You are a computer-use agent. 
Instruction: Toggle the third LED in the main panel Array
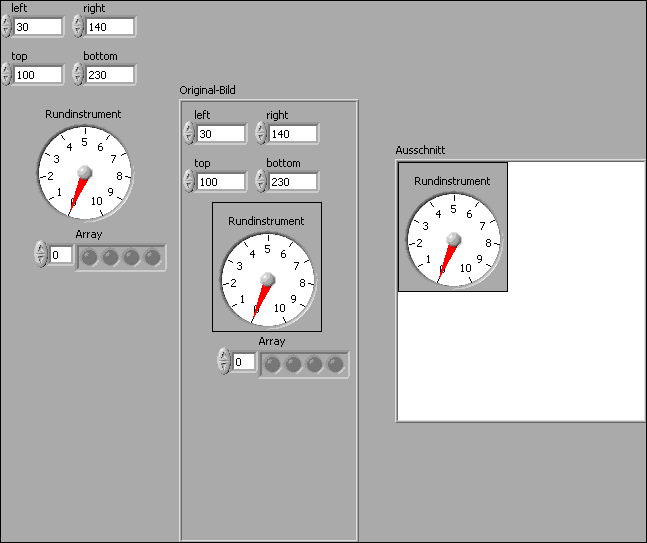coord(131,257)
